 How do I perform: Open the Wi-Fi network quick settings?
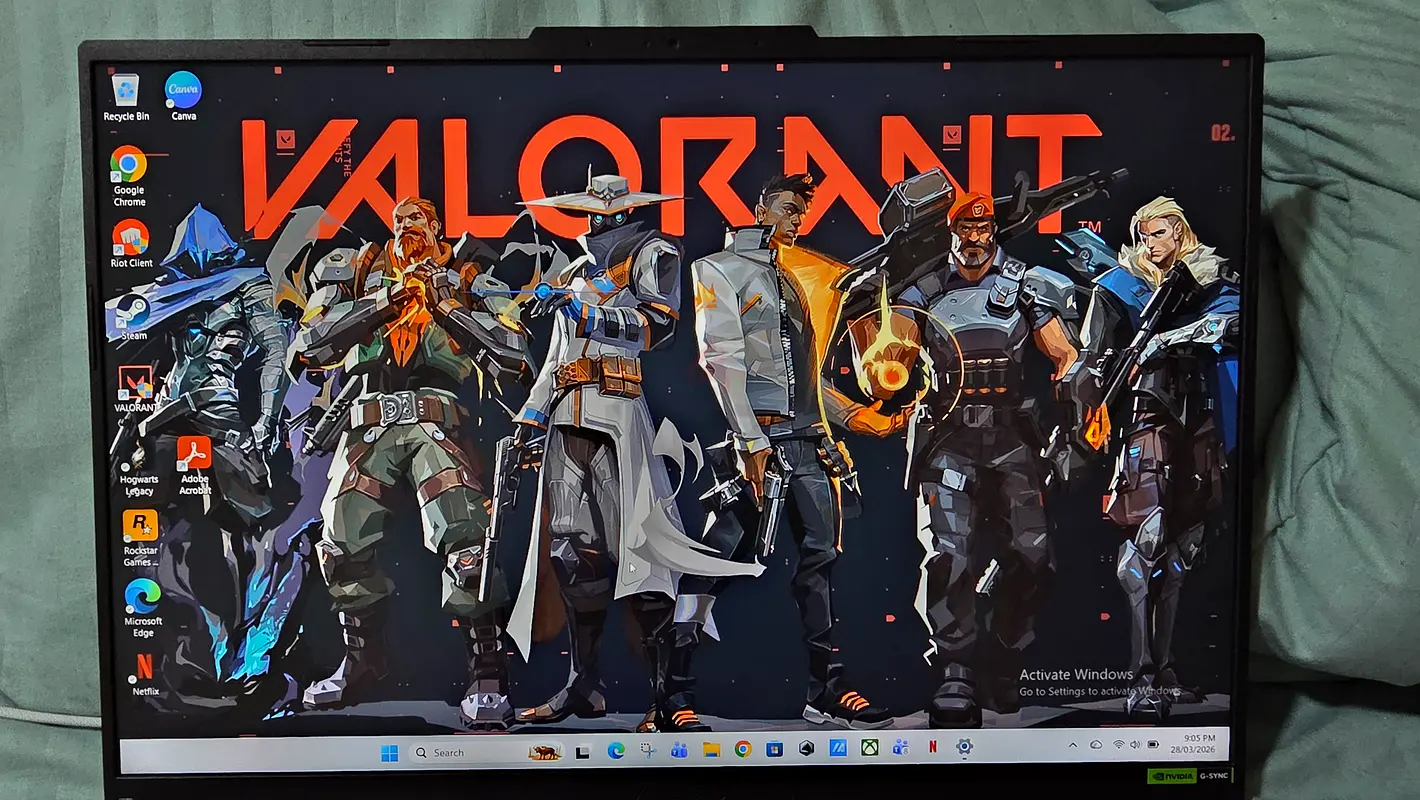pyautogui.click(x=1118, y=745)
